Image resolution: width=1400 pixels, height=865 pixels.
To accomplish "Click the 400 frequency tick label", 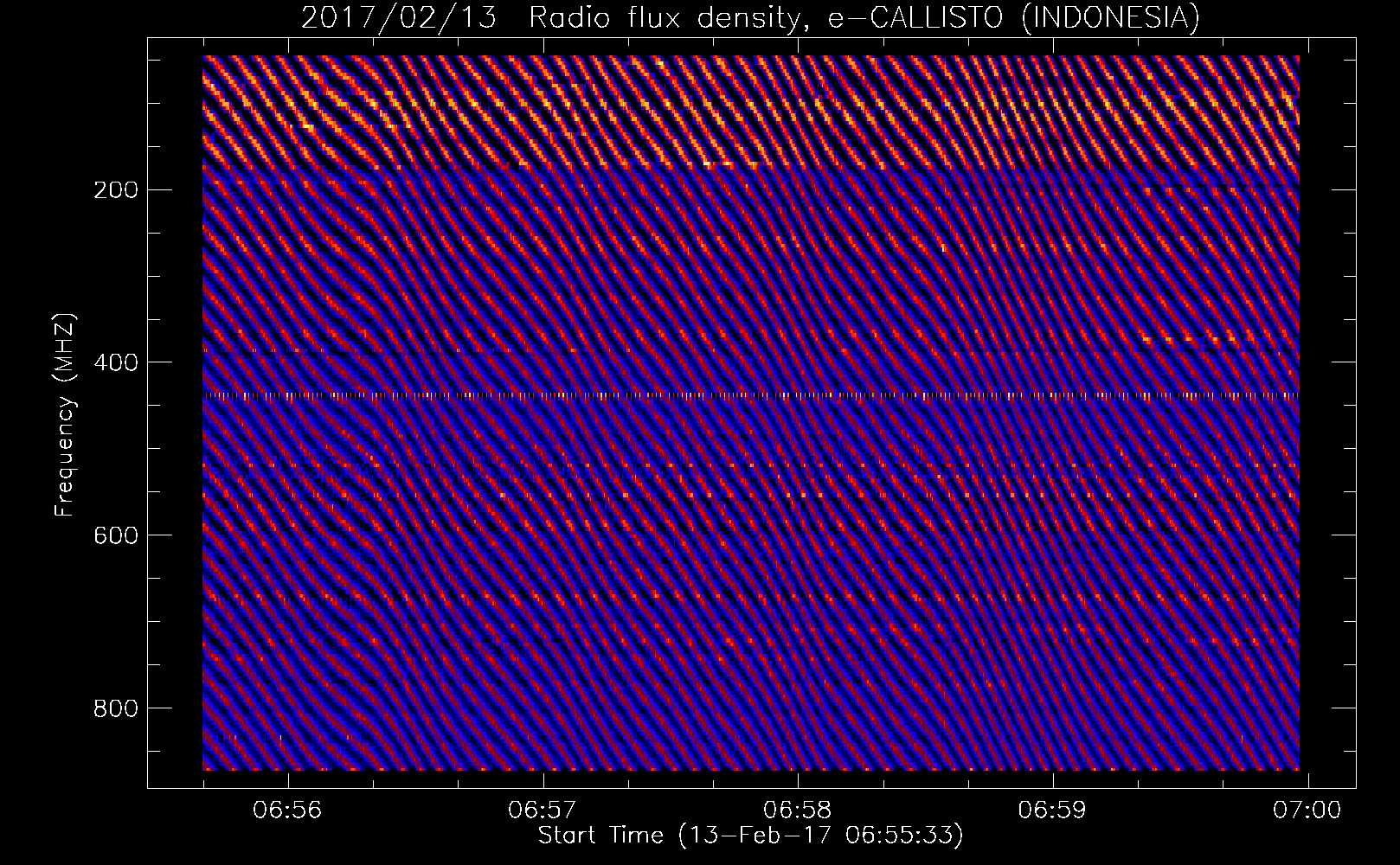I will pyautogui.click(x=117, y=362).
